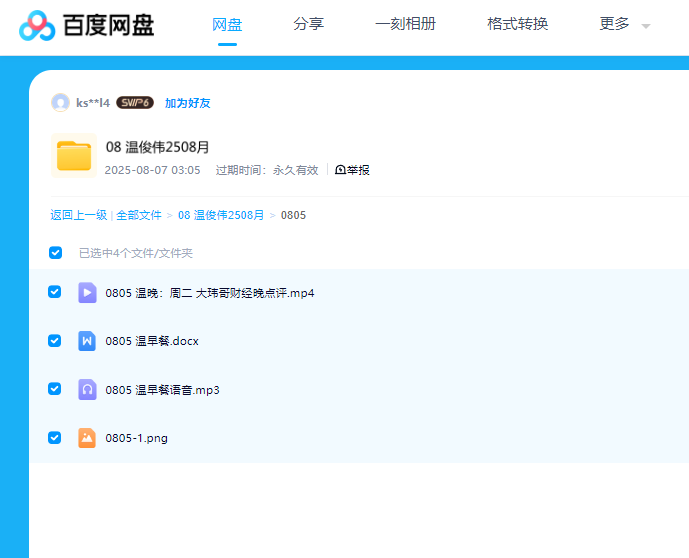Click 返回上一级 breadcrumb link
This screenshot has height=558, width=689.
coord(78,215)
